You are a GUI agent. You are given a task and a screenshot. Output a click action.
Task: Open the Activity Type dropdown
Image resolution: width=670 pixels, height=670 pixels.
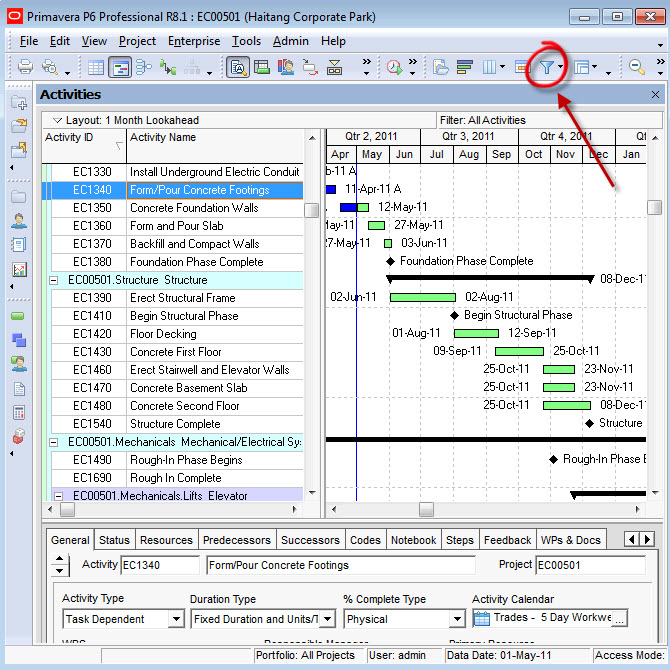click(x=176, y=619)
